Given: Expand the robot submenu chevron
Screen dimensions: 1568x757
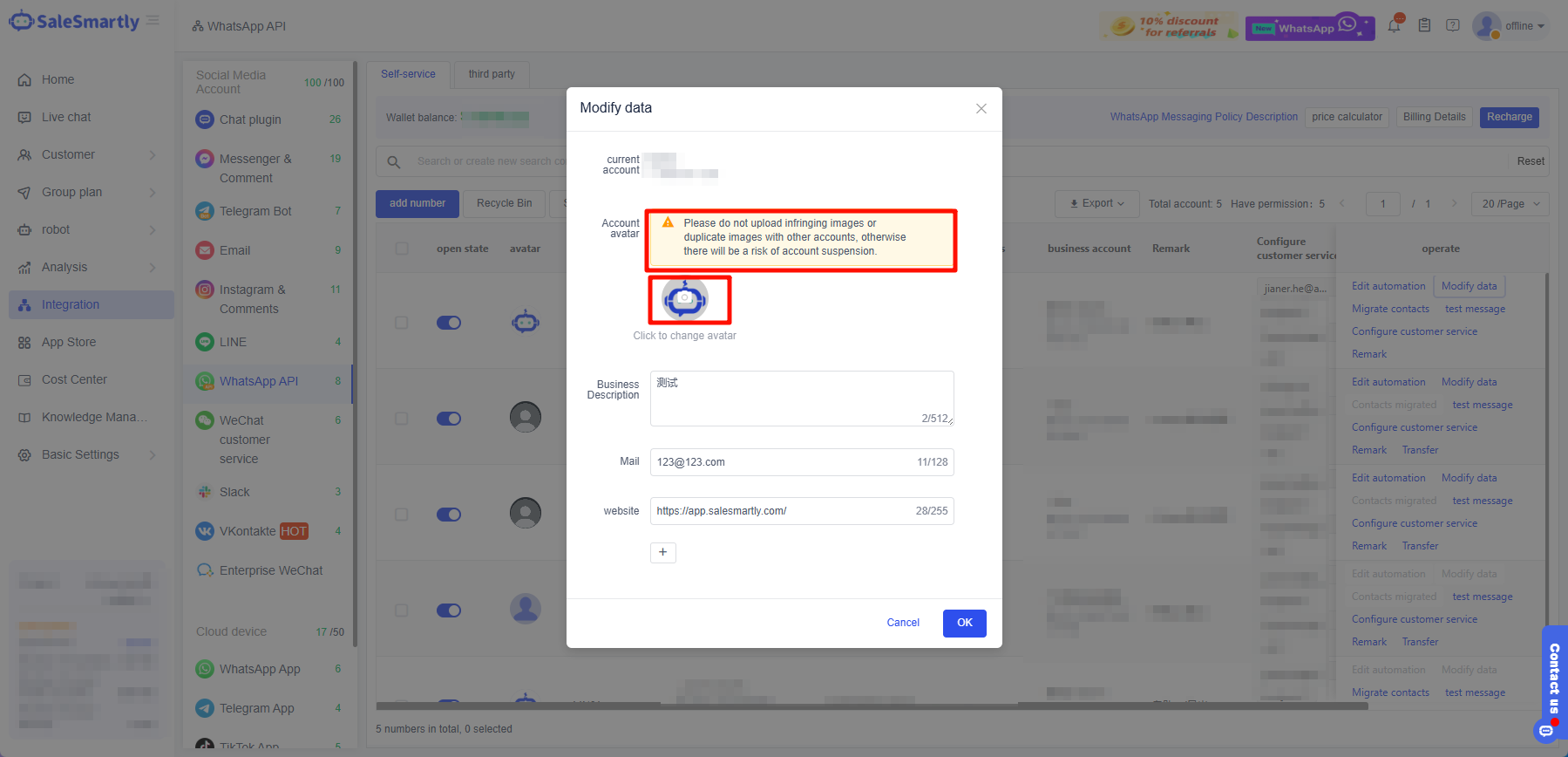Looking at the screenshot, I should tap(153, 230).
